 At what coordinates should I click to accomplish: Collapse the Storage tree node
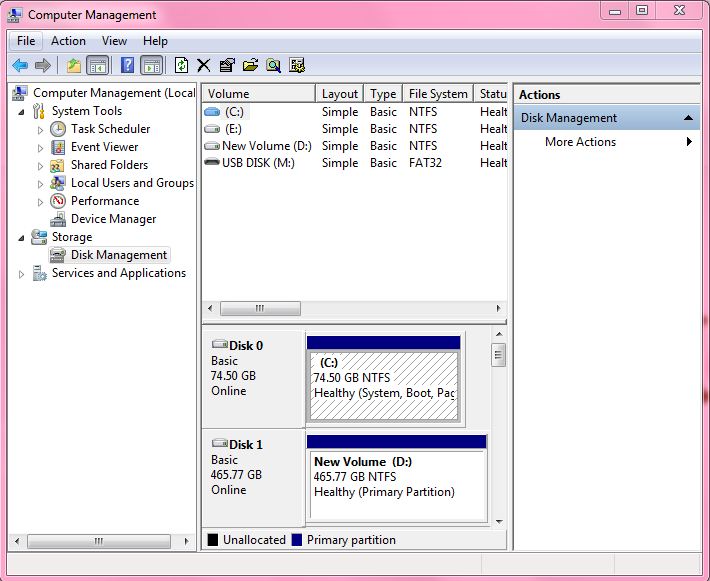(22, 237)
